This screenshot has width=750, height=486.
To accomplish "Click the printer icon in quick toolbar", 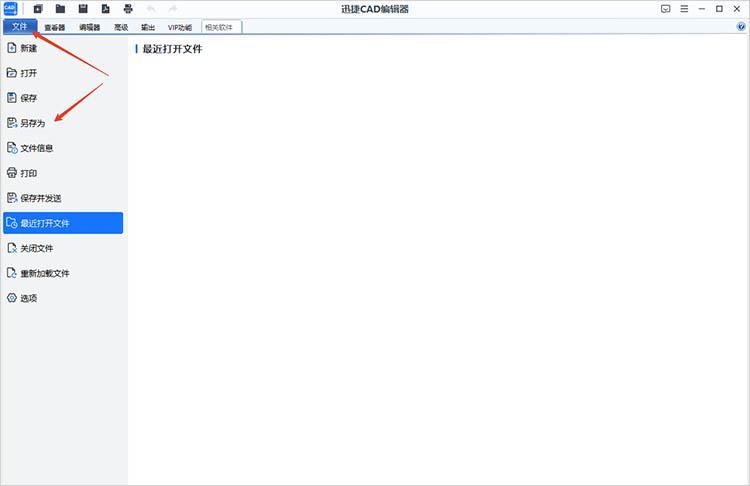I will coord(128,9).
